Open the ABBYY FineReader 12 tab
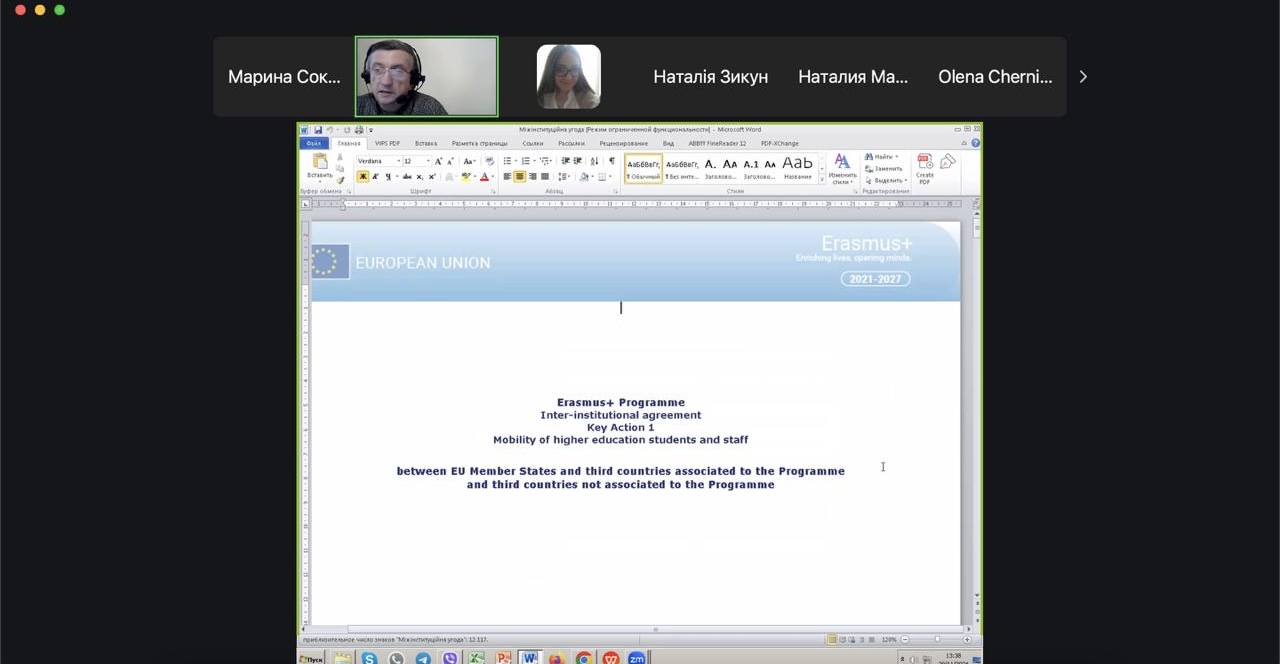Image resolution: width=1280 pixels, height=664 pixels. (717, 143)
